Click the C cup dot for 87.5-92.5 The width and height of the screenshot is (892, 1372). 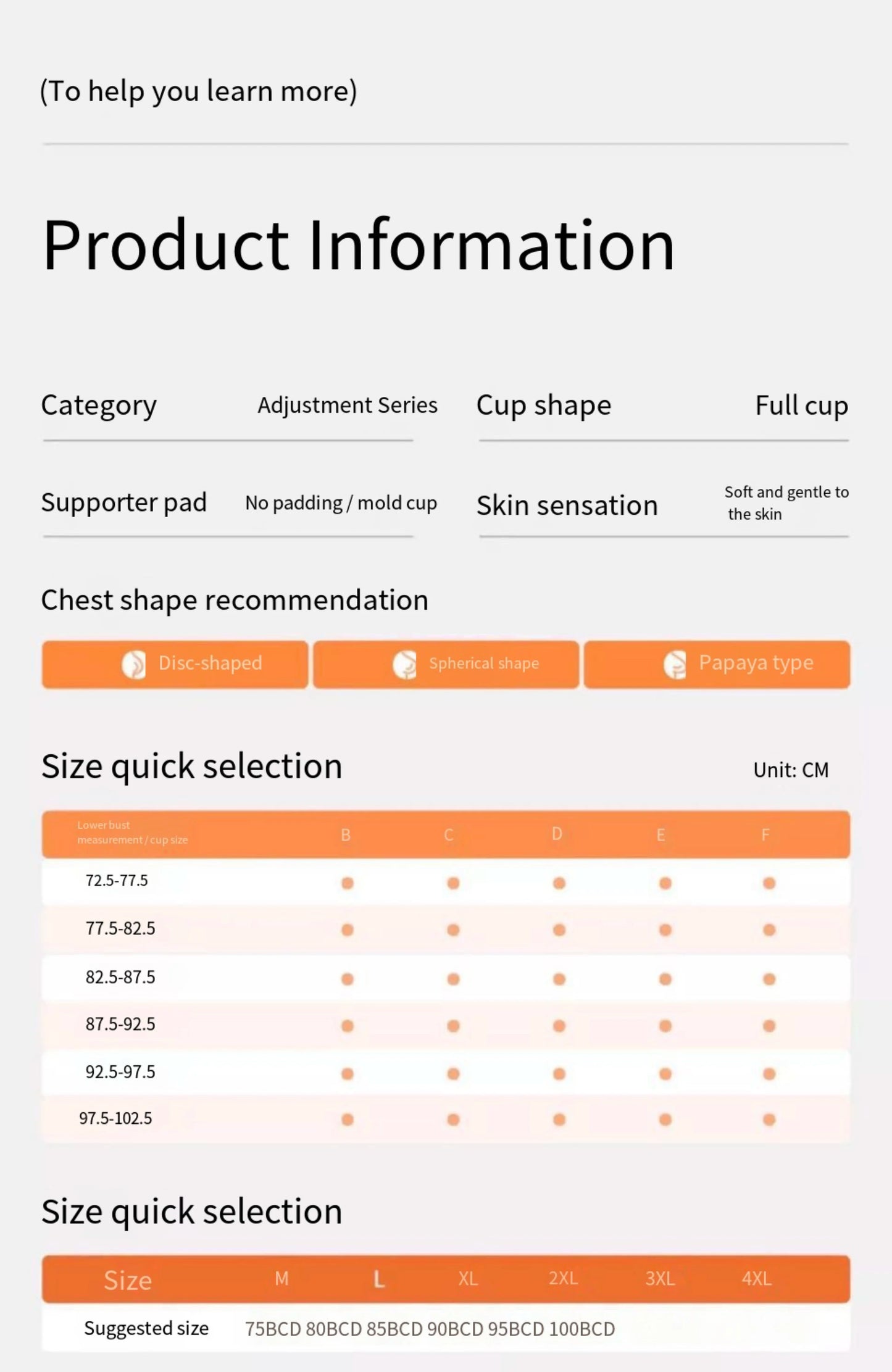click(453, 1026)
